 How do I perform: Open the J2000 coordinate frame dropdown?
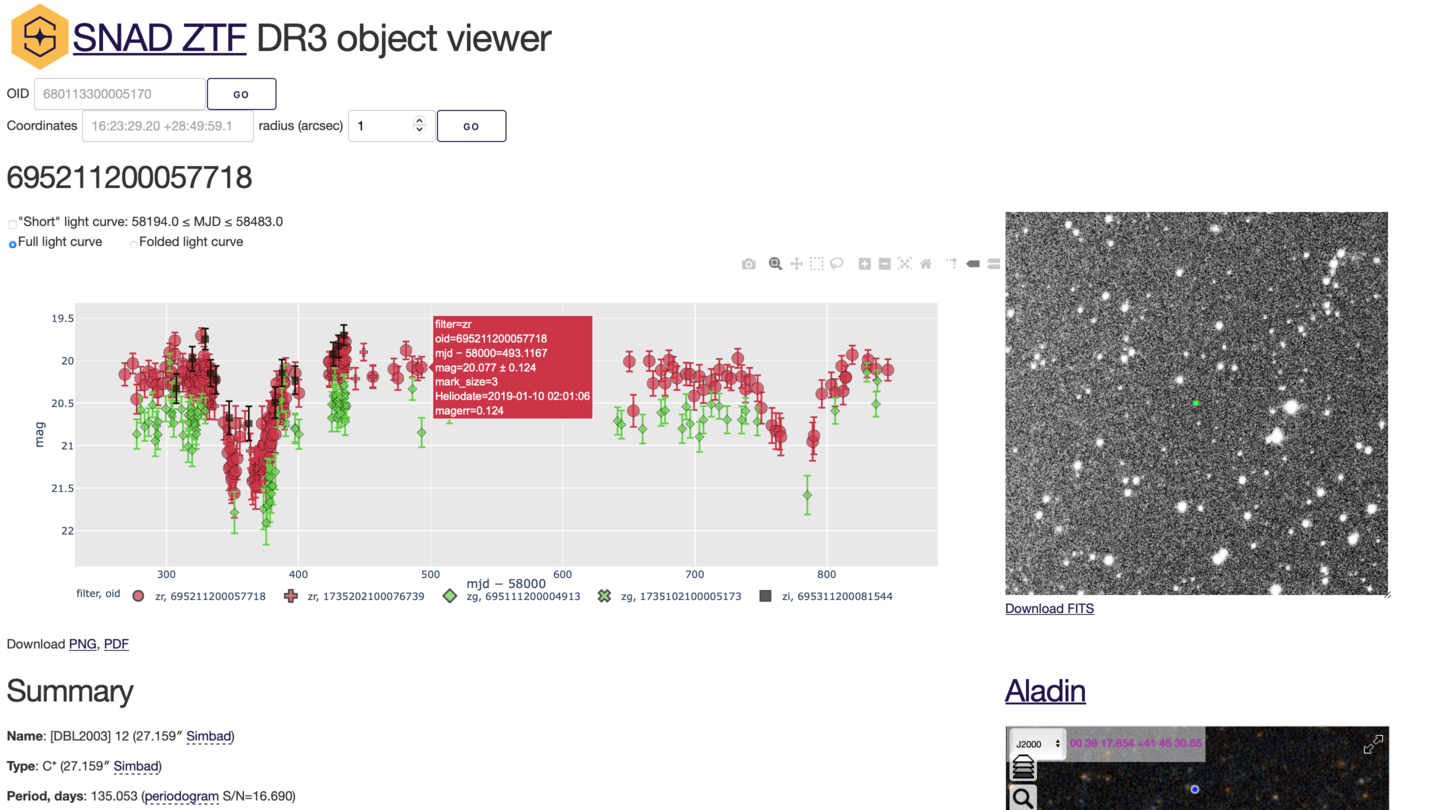(1038, 744)
